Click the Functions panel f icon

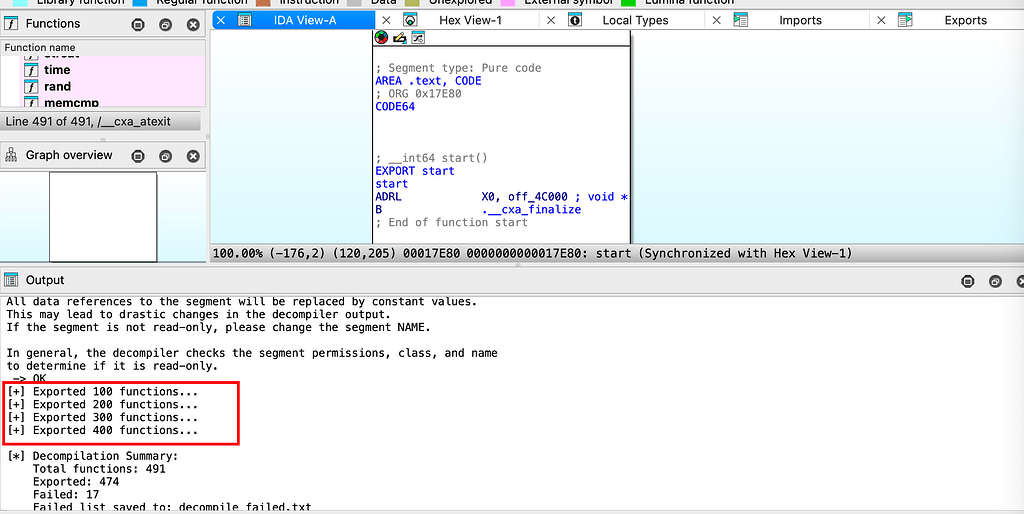tap(11, 24)
